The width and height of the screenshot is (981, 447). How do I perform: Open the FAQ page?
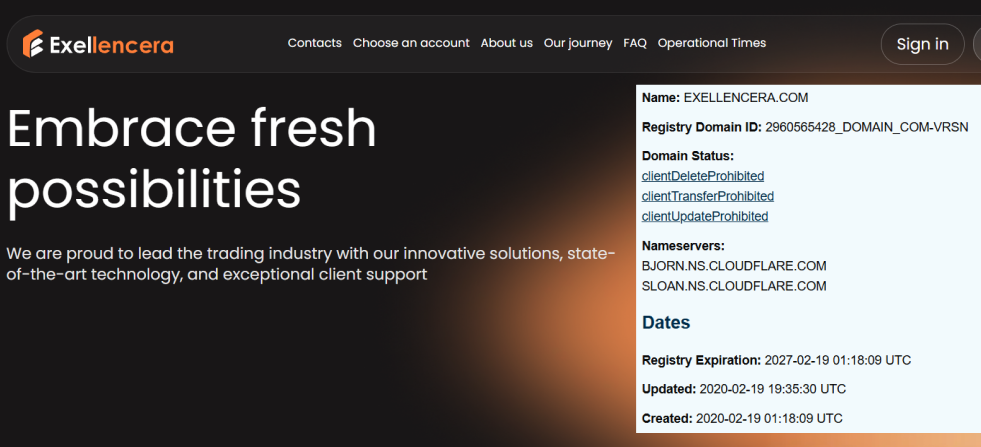(x=635, y=43)
